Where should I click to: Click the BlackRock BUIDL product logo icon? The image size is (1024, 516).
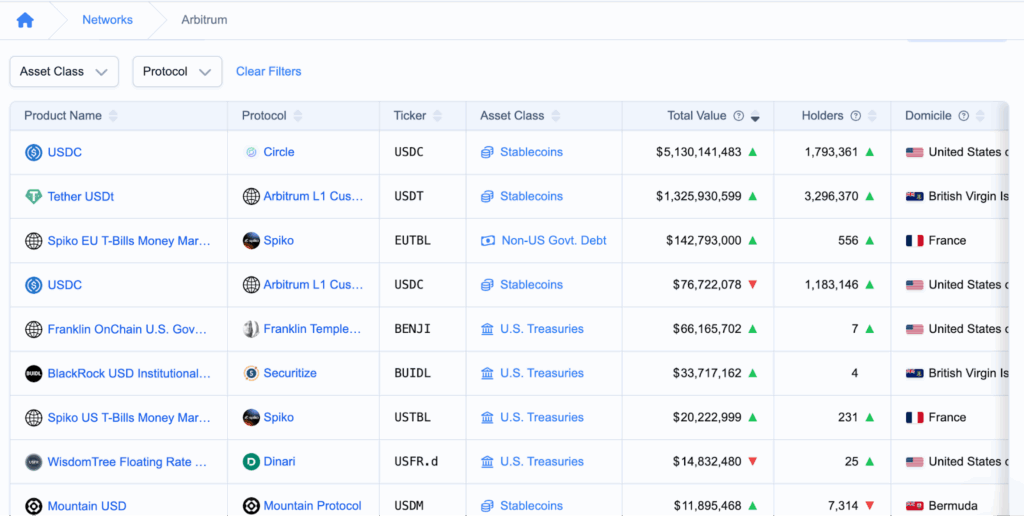(x=33, y=374)
